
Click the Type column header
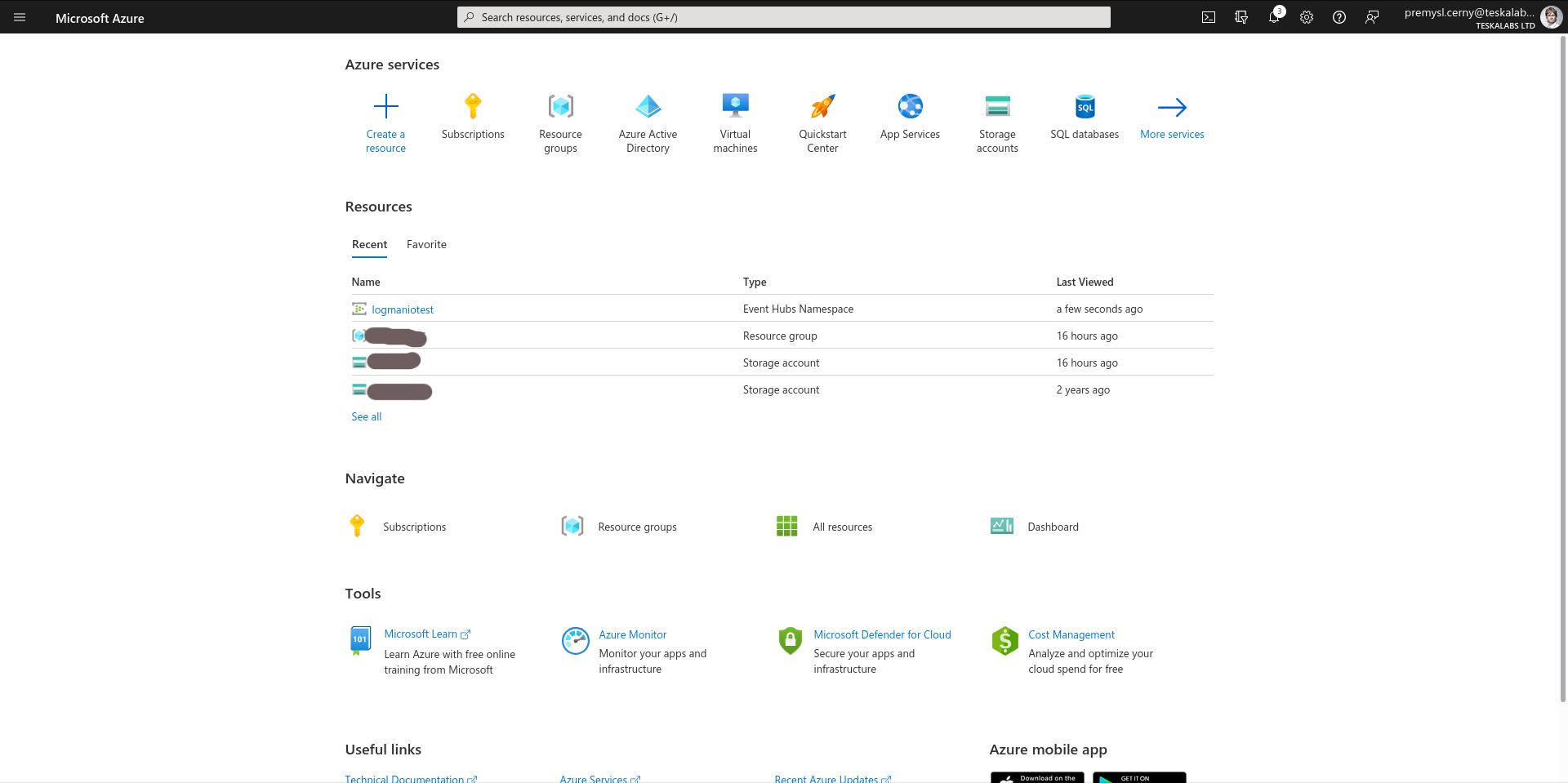coord(755,282)
